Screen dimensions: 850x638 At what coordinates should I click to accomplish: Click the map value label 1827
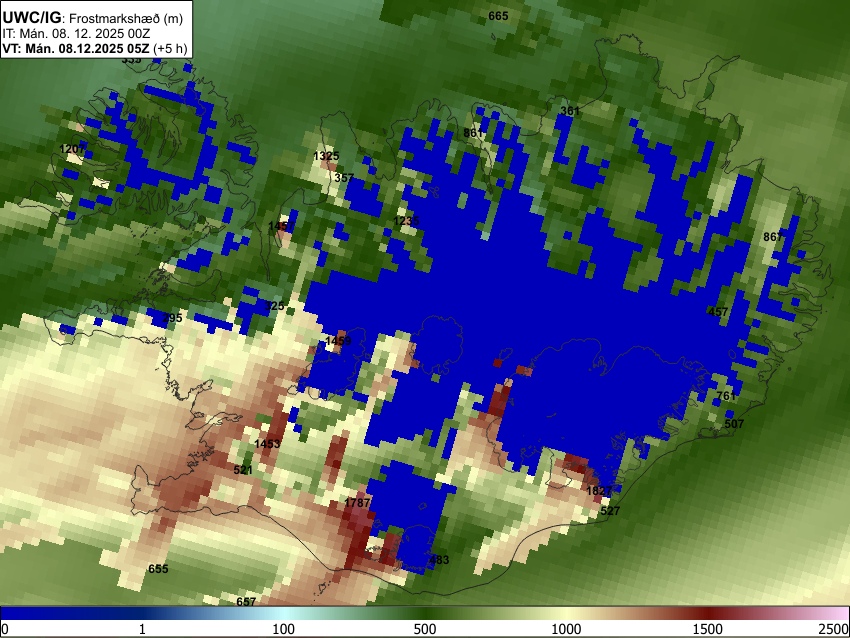click(x=600, y=491)
